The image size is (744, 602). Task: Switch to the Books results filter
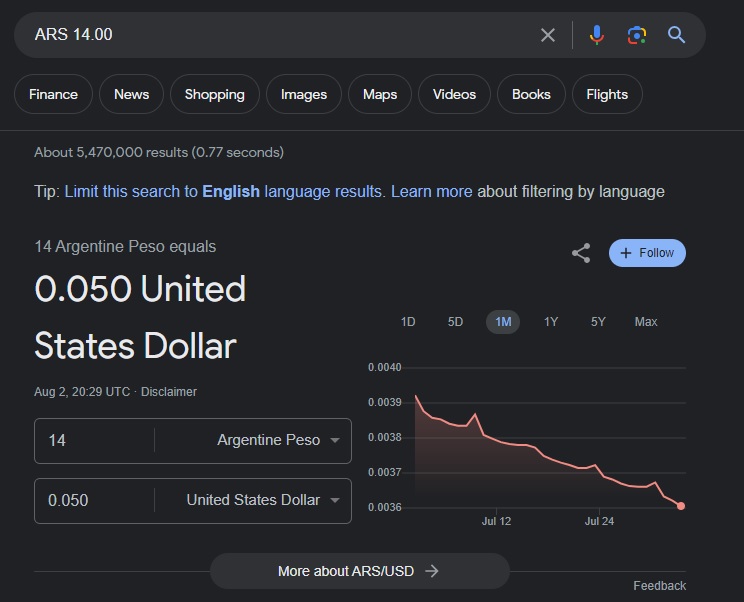tap(531, 94)
